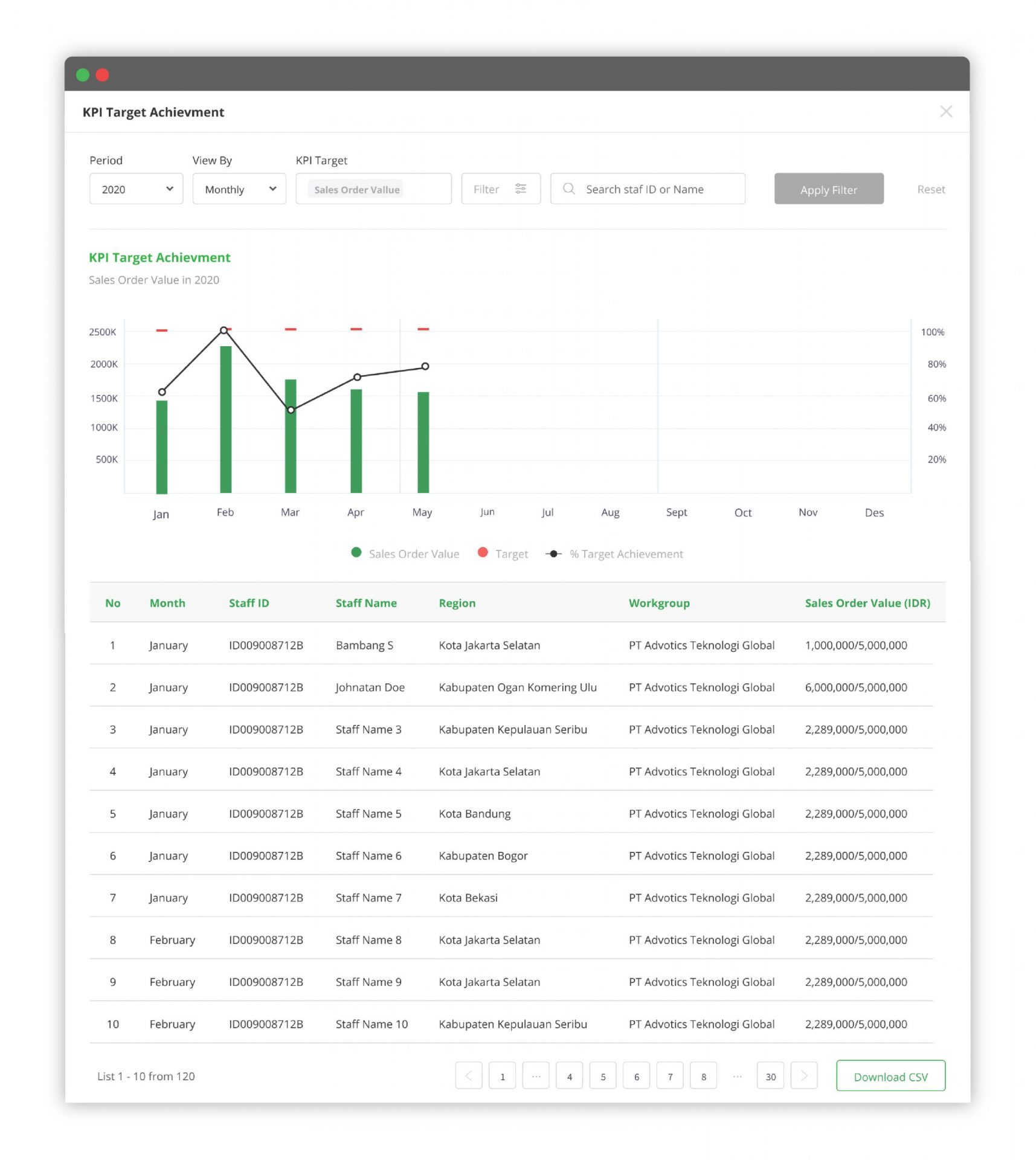Open the Period 2020 dropdown
The width and height of the screenshot is (1036, 1160).
[x=136, y=189]
